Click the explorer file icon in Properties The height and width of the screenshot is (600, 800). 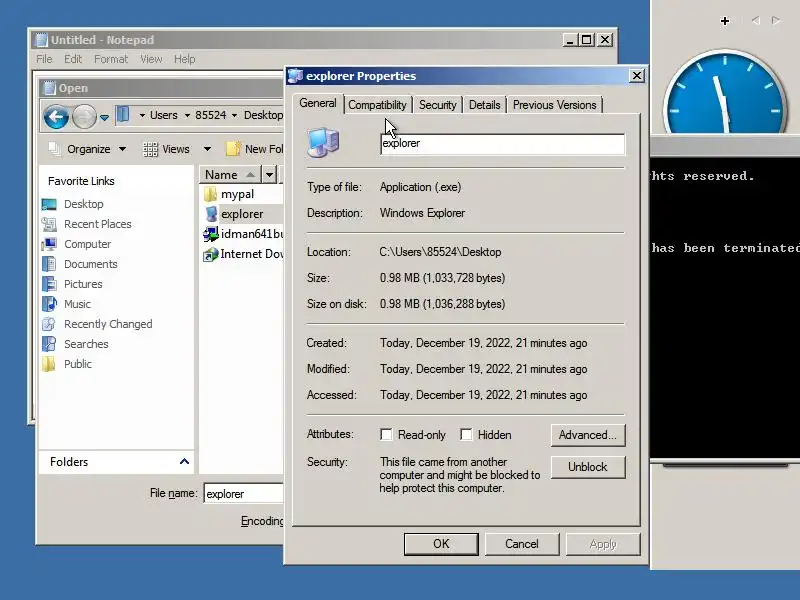(x=323, y=142)
